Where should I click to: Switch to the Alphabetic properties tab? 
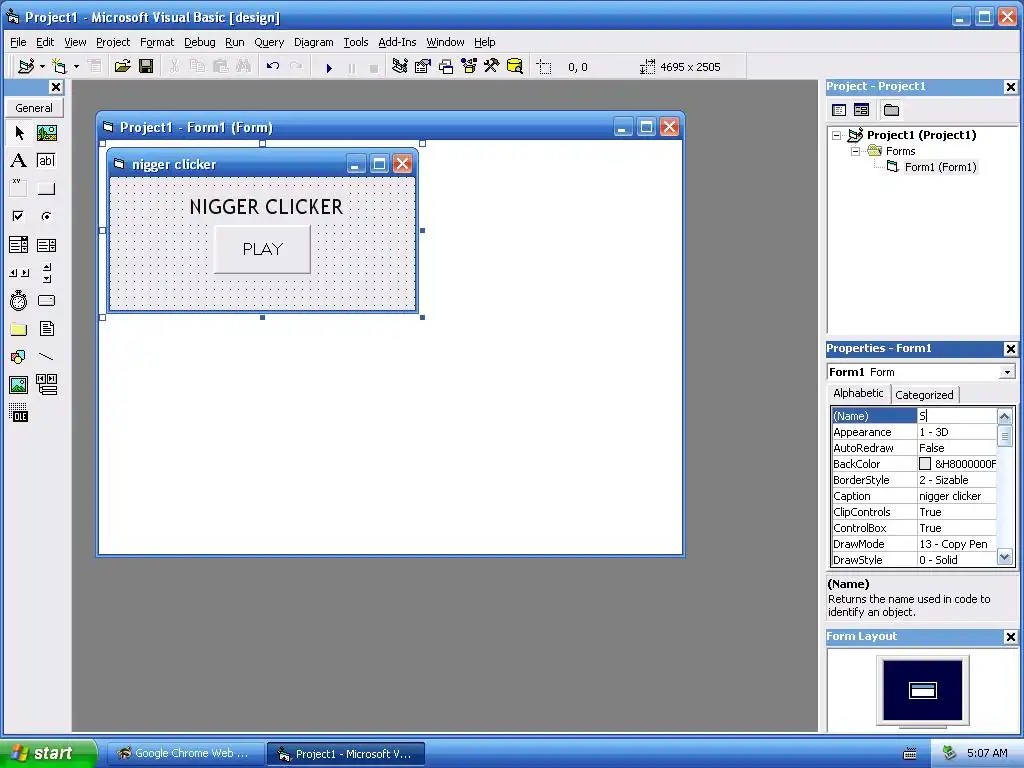[x=858, y=393]
